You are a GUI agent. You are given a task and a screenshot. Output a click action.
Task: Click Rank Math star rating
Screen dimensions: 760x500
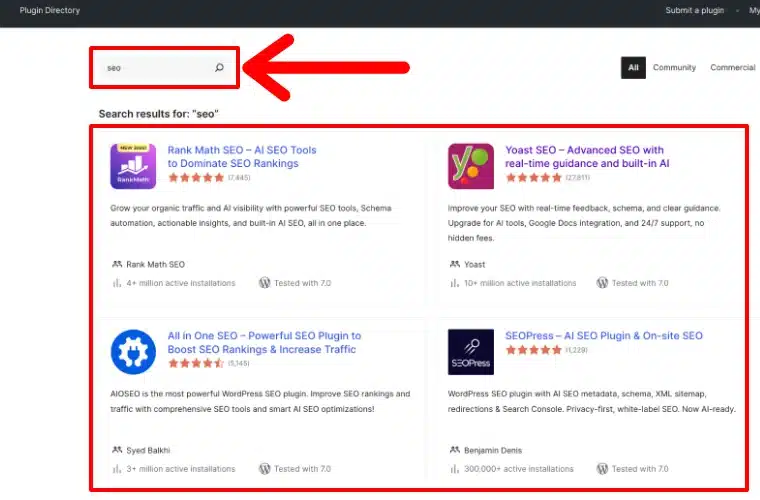click(196, 177)
